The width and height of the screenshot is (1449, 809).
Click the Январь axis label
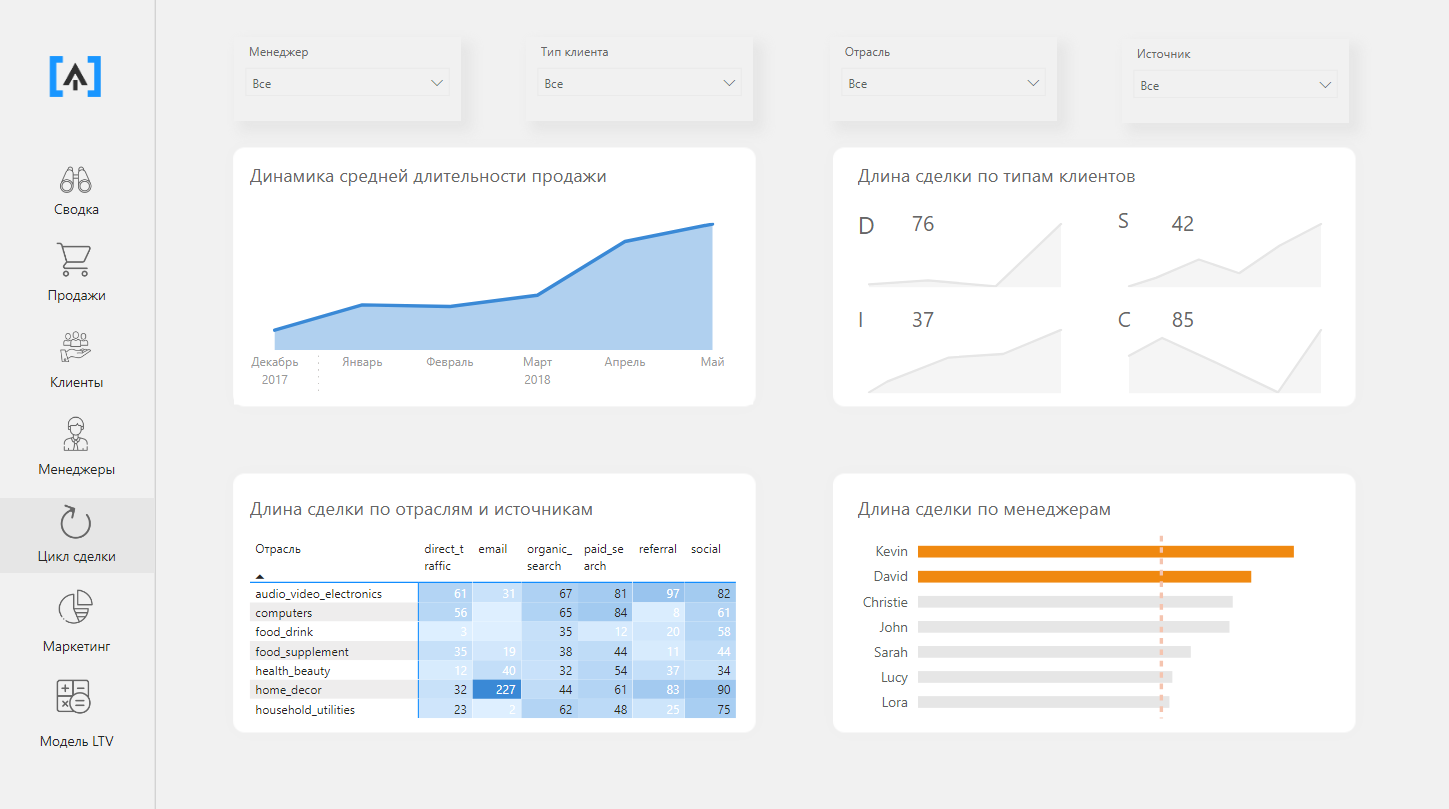[362, 362]
